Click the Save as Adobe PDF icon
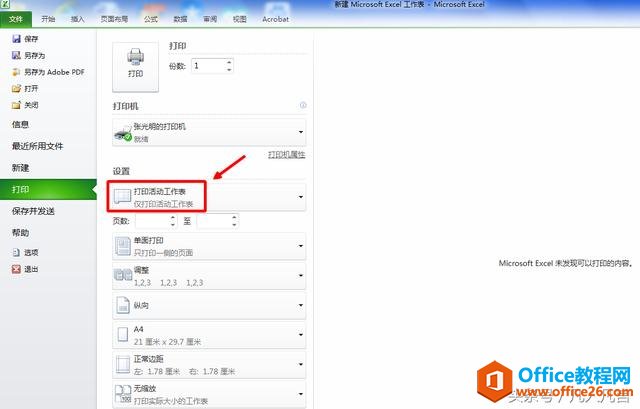The width and height of the screenshot is (640, 409). tap(16, 72)
